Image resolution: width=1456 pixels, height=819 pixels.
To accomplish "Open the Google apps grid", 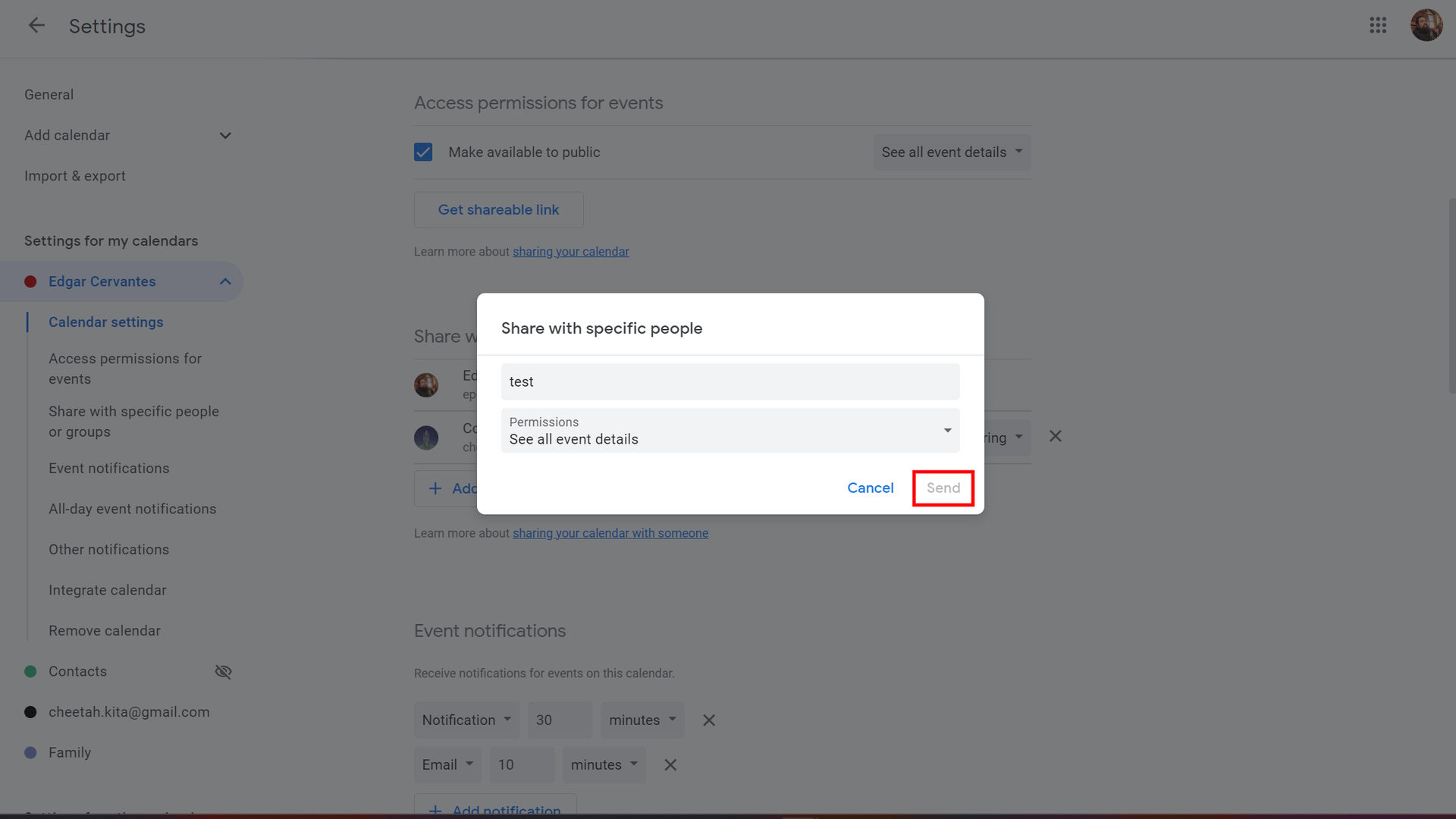I will coord(1378,26).
